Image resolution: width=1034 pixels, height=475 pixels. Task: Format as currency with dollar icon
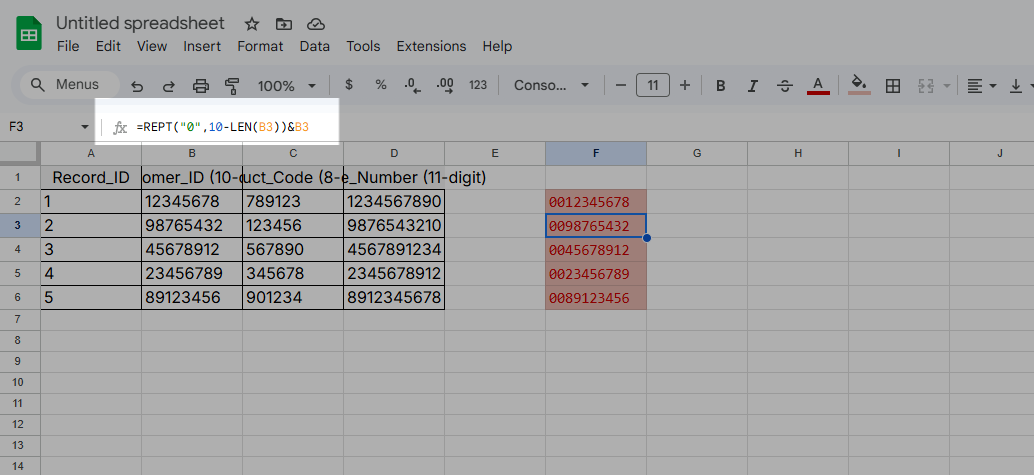point(348,85)
